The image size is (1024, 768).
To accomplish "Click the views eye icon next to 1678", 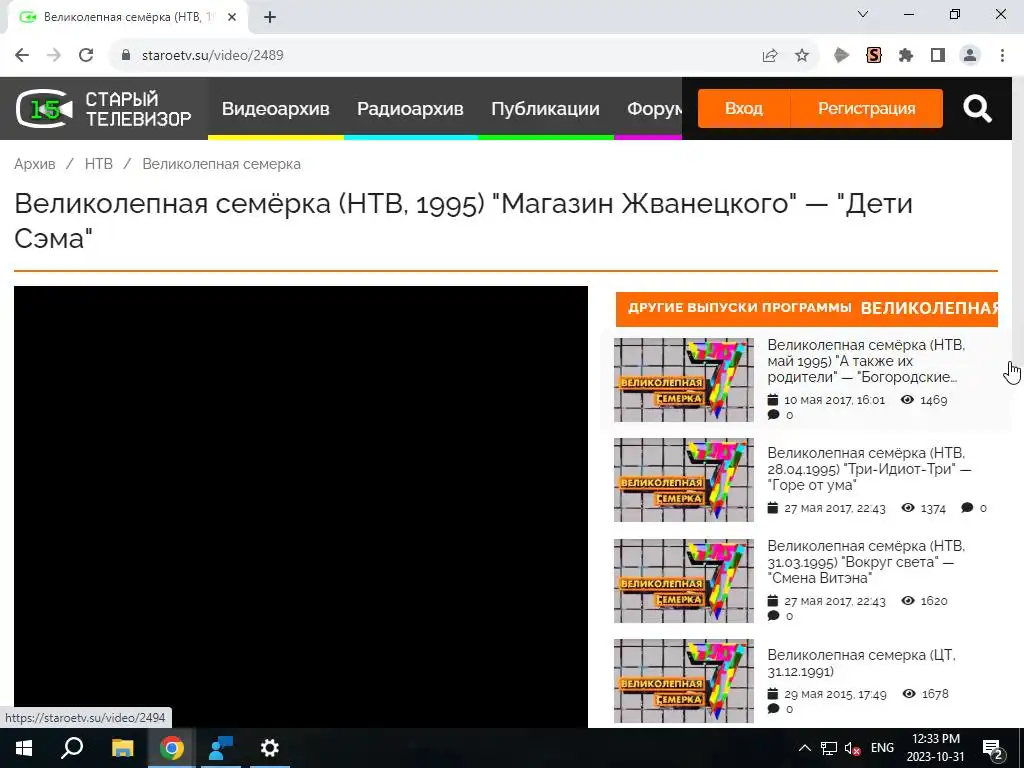I will 909,694.
